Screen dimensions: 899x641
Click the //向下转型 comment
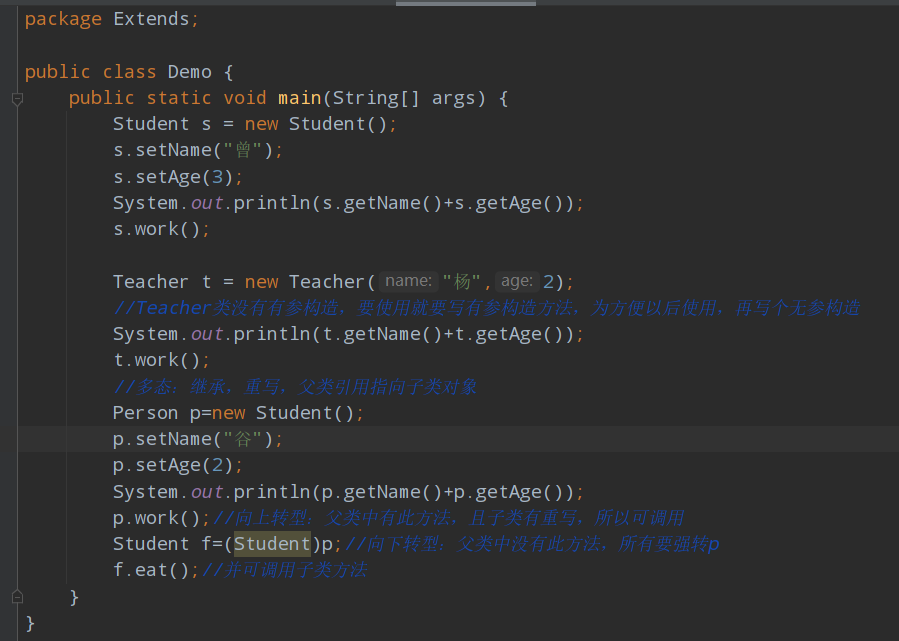click(532, 544)
